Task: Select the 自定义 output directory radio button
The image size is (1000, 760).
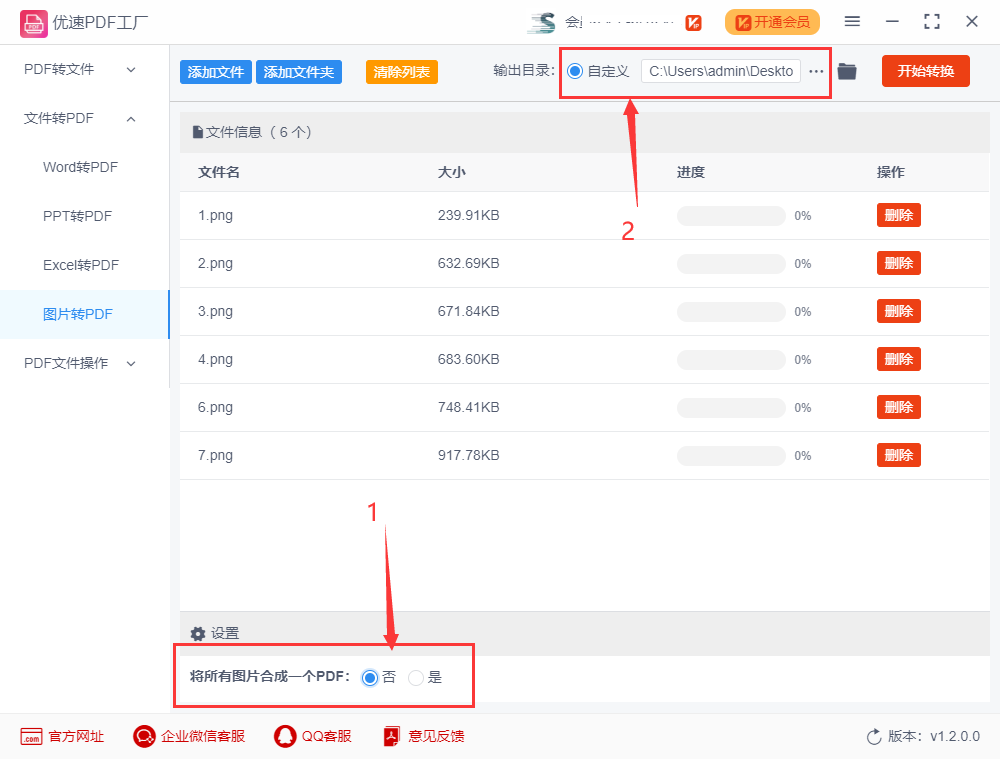Action: click(x=574, y=71)
